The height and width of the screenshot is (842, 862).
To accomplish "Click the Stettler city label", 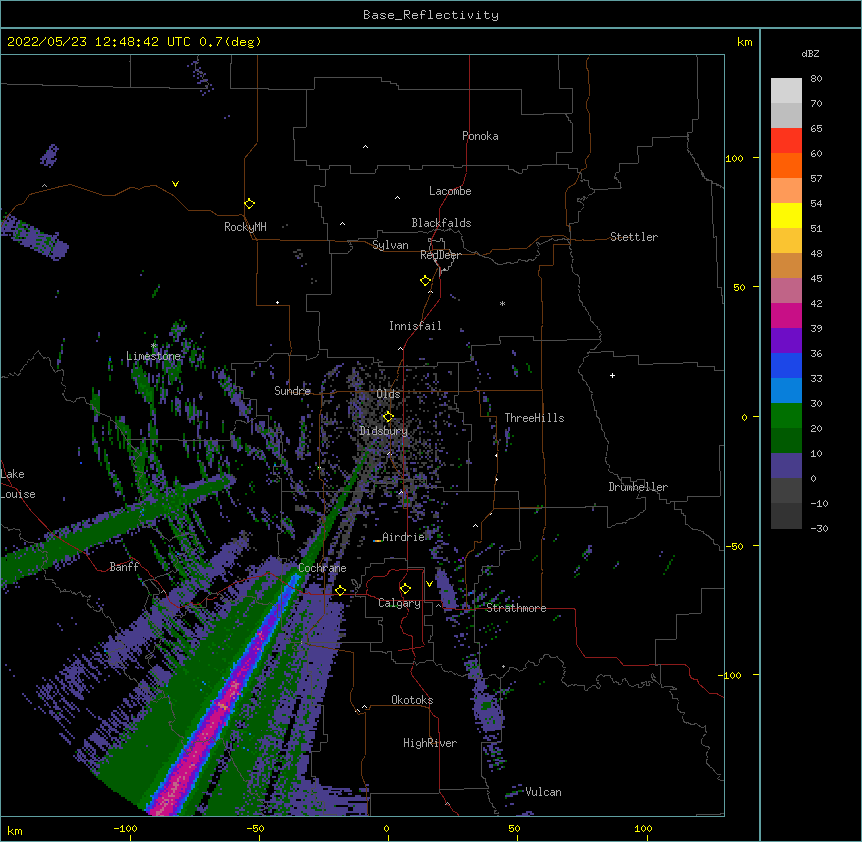I will click(x=634, y=237).
